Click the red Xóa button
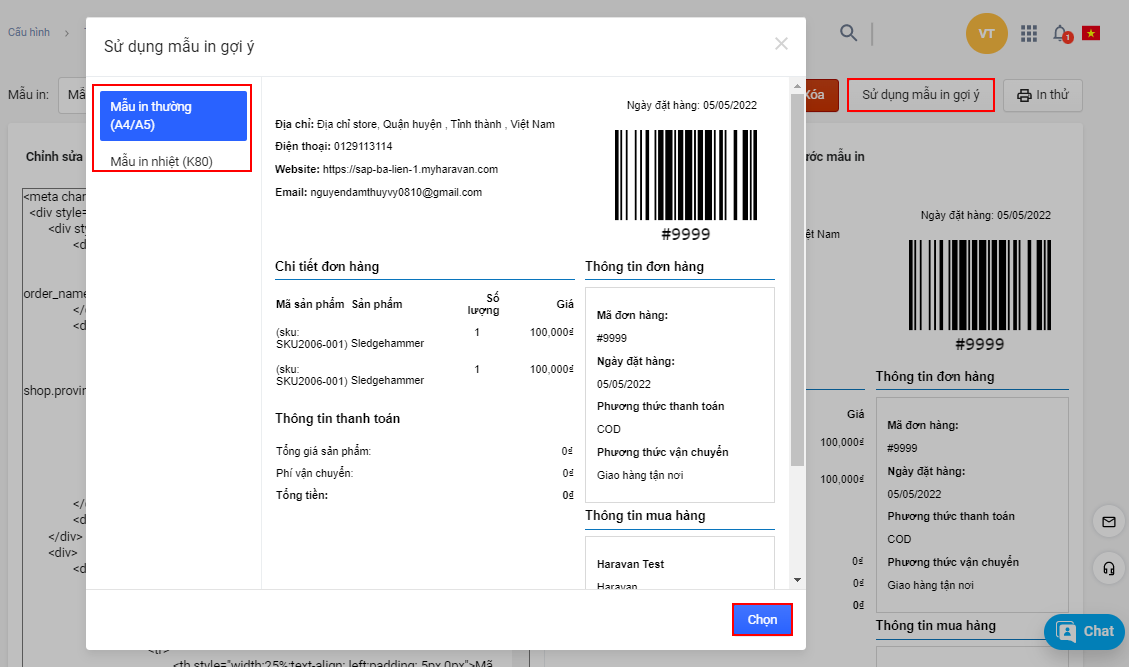This screenshot has height=667, width=1129. 815,95
